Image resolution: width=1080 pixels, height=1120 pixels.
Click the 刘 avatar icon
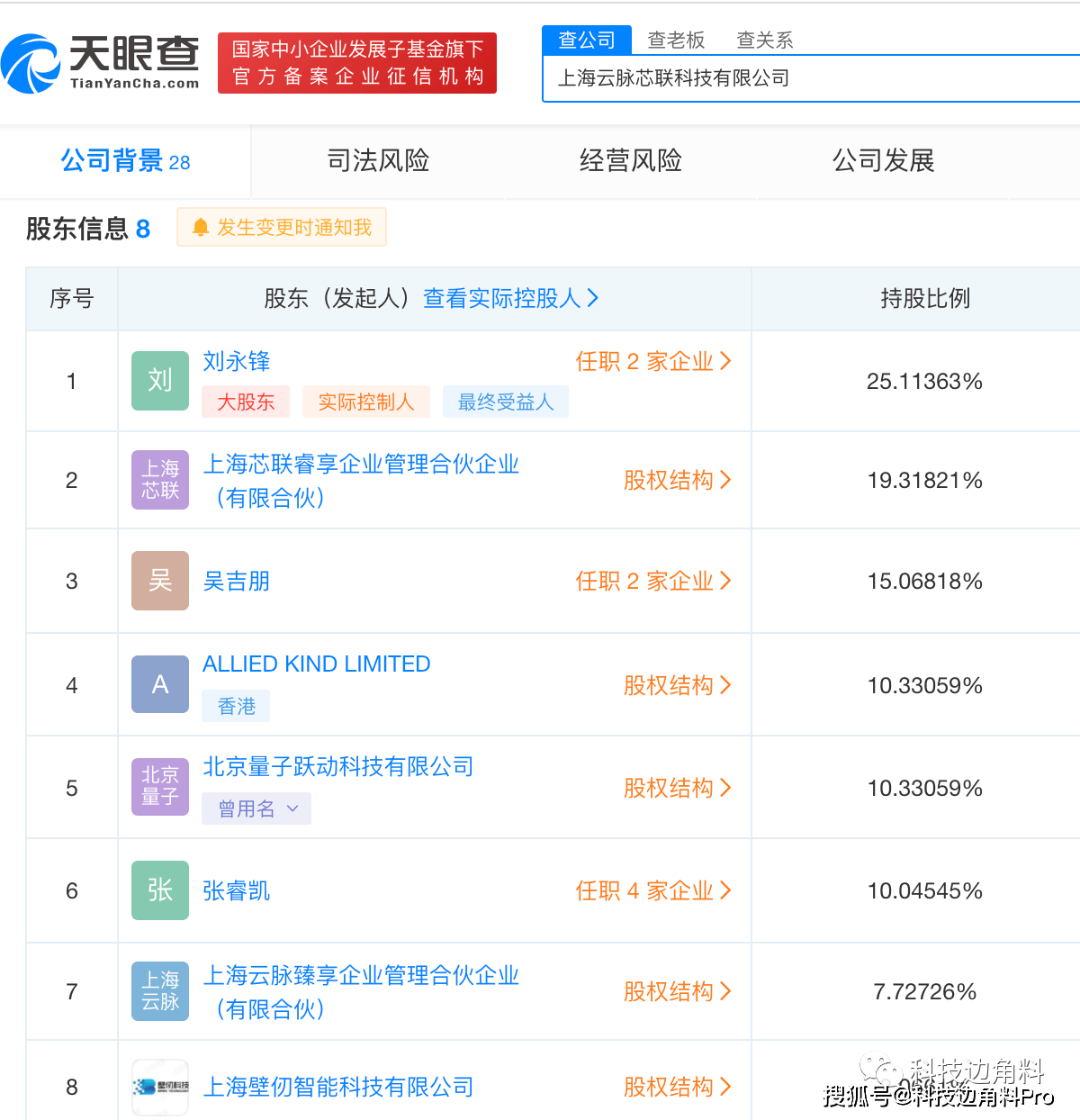(x=160, y=381)
